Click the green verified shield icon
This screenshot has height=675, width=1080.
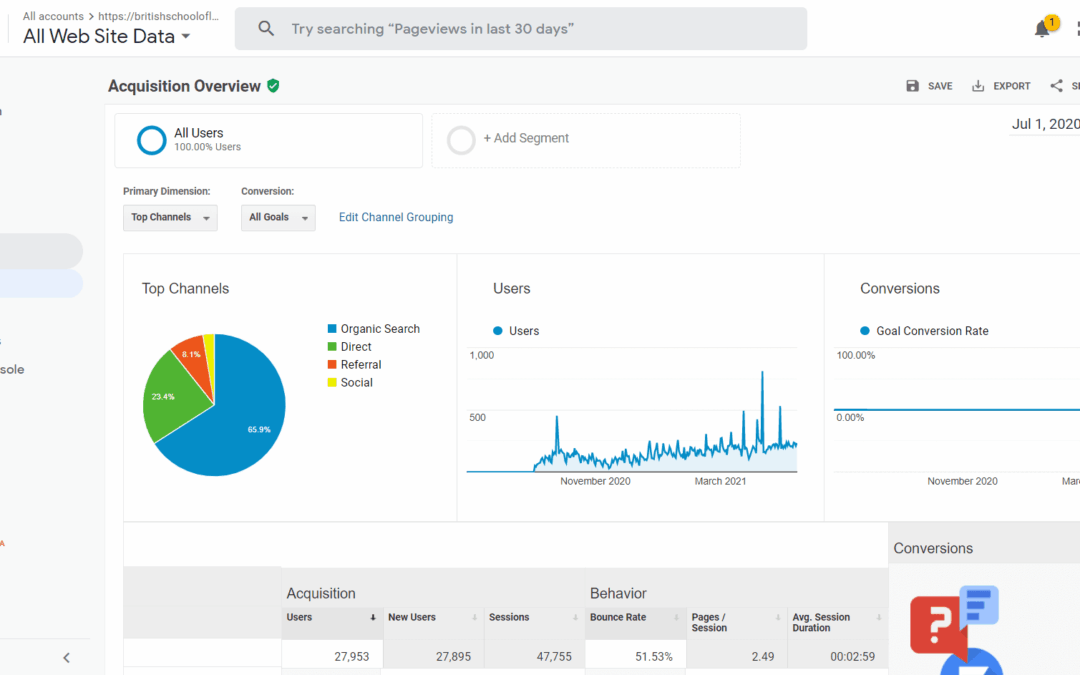[x=273, y=86]
